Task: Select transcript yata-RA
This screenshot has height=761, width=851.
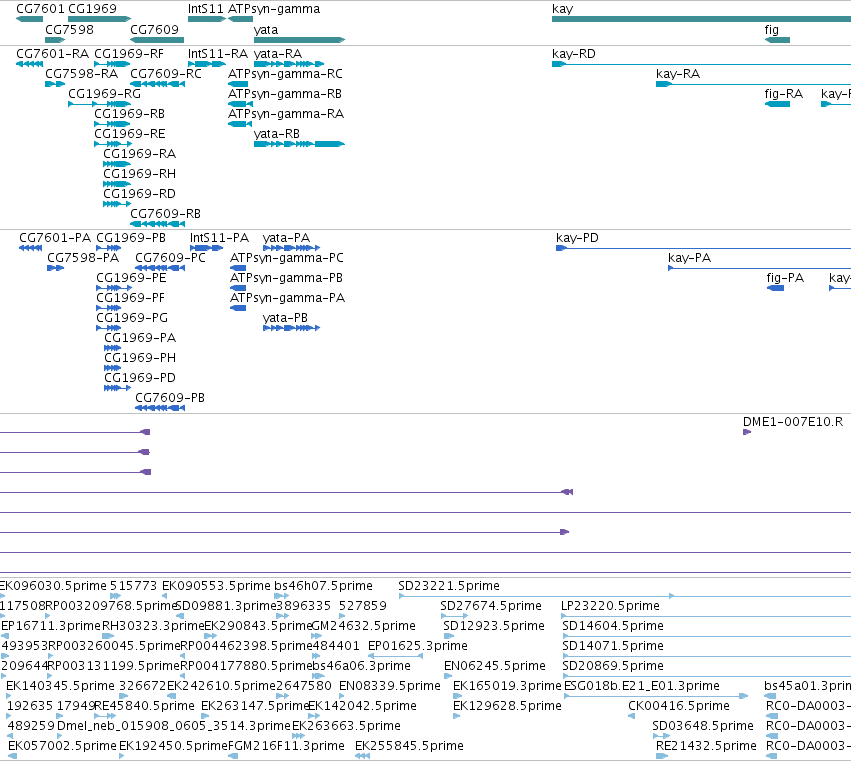Action: coord(278,54)
